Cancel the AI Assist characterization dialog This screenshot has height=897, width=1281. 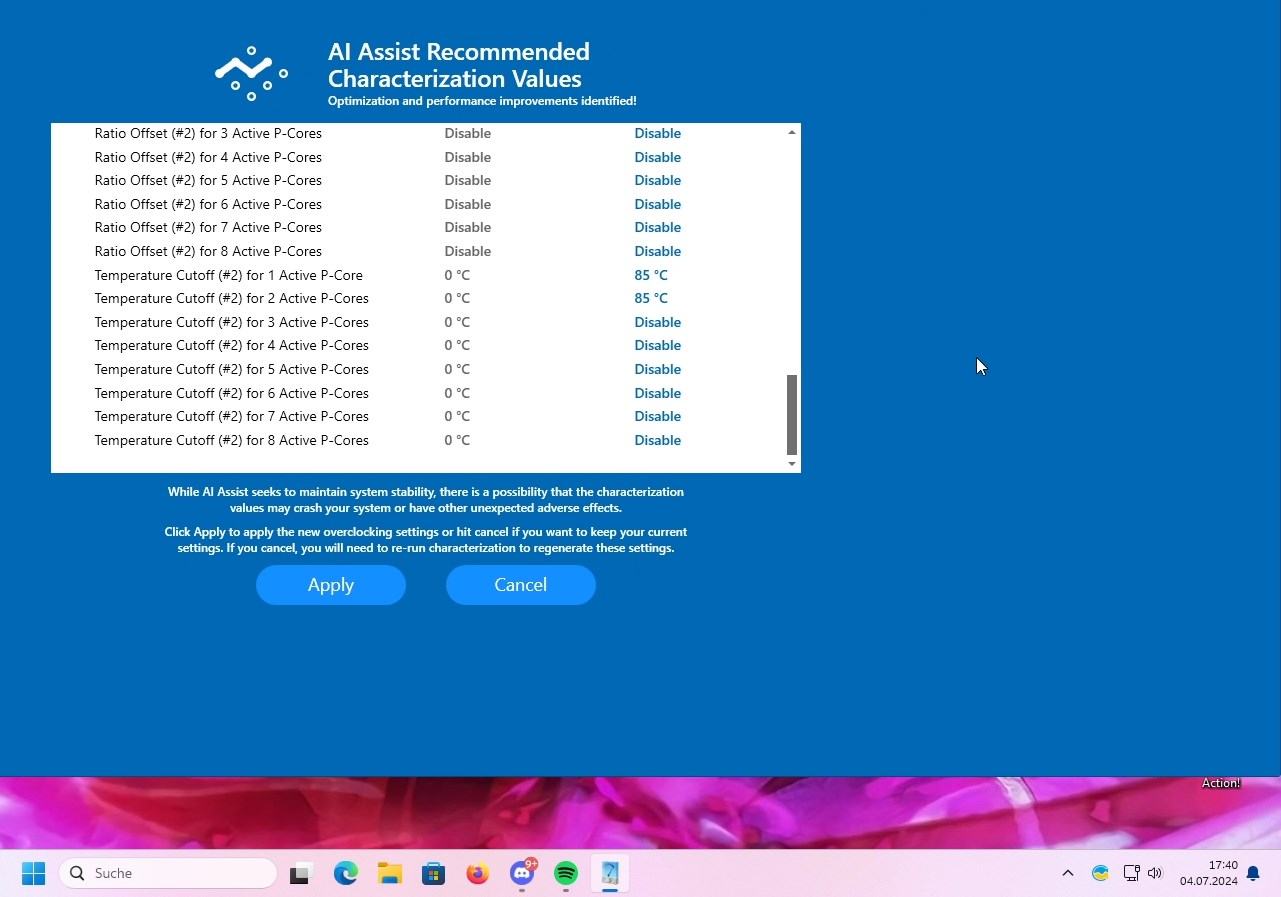click(521, 585)
